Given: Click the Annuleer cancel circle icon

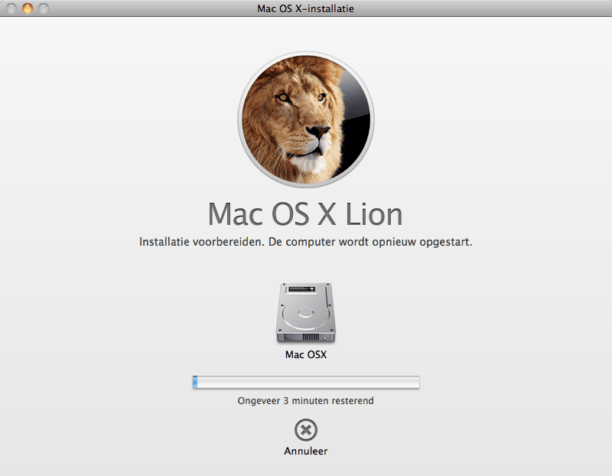Looking at the screenshot, I should pyautogui.click(x=306, y=430).
